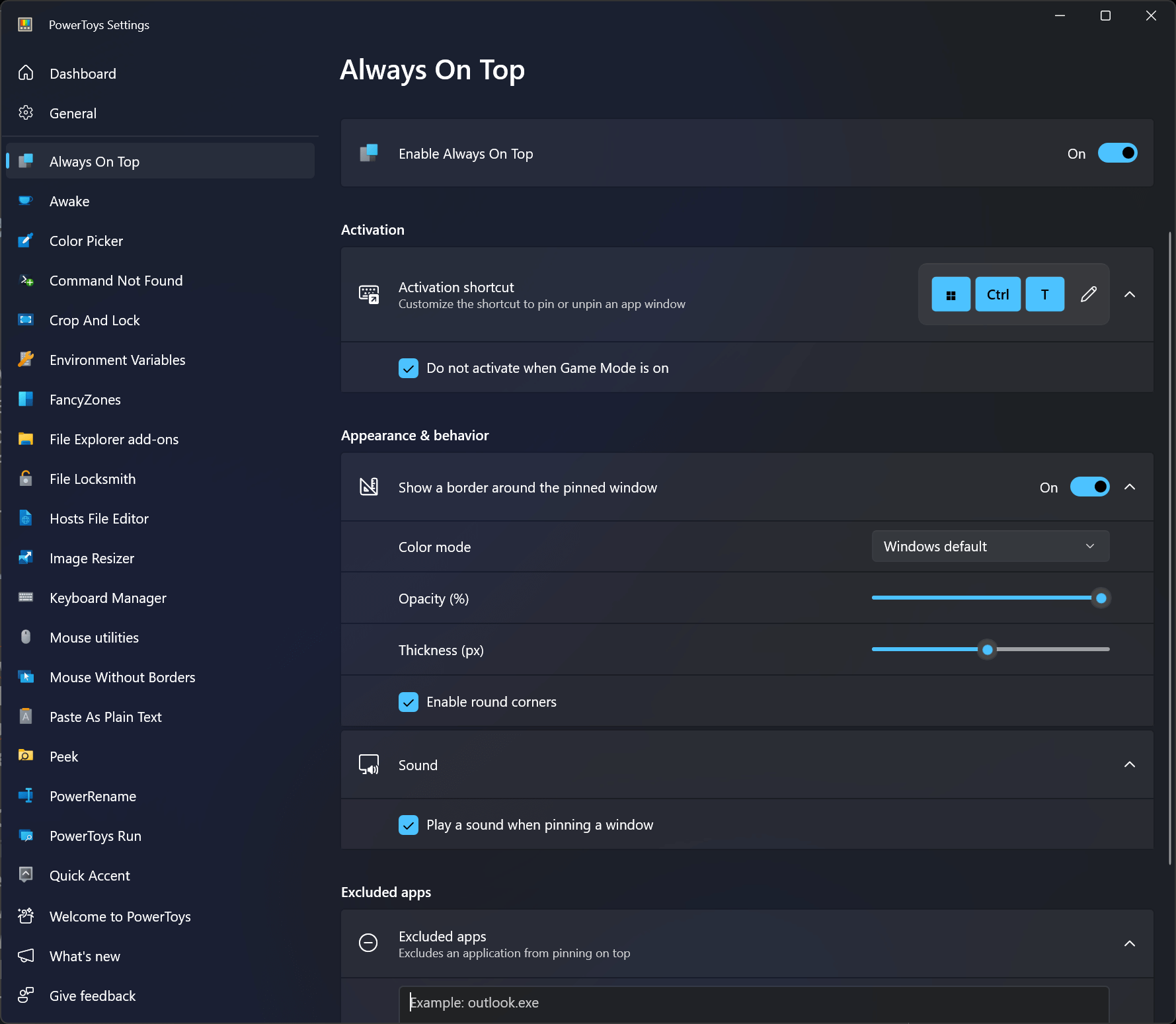
Task: Select the Keyboard Manager icon
Action: [x=26, y=598]
